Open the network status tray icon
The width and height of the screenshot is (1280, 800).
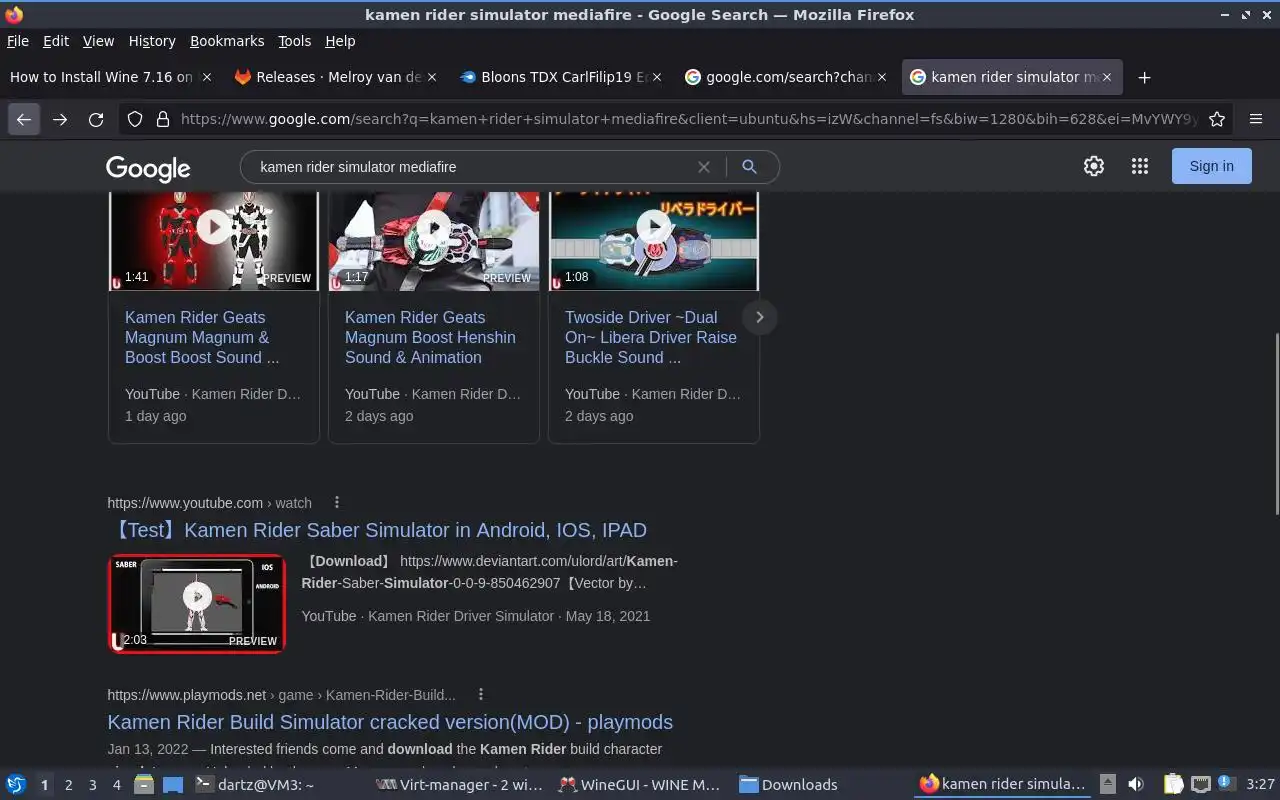pyautogui.click(x=1201, y=785)
